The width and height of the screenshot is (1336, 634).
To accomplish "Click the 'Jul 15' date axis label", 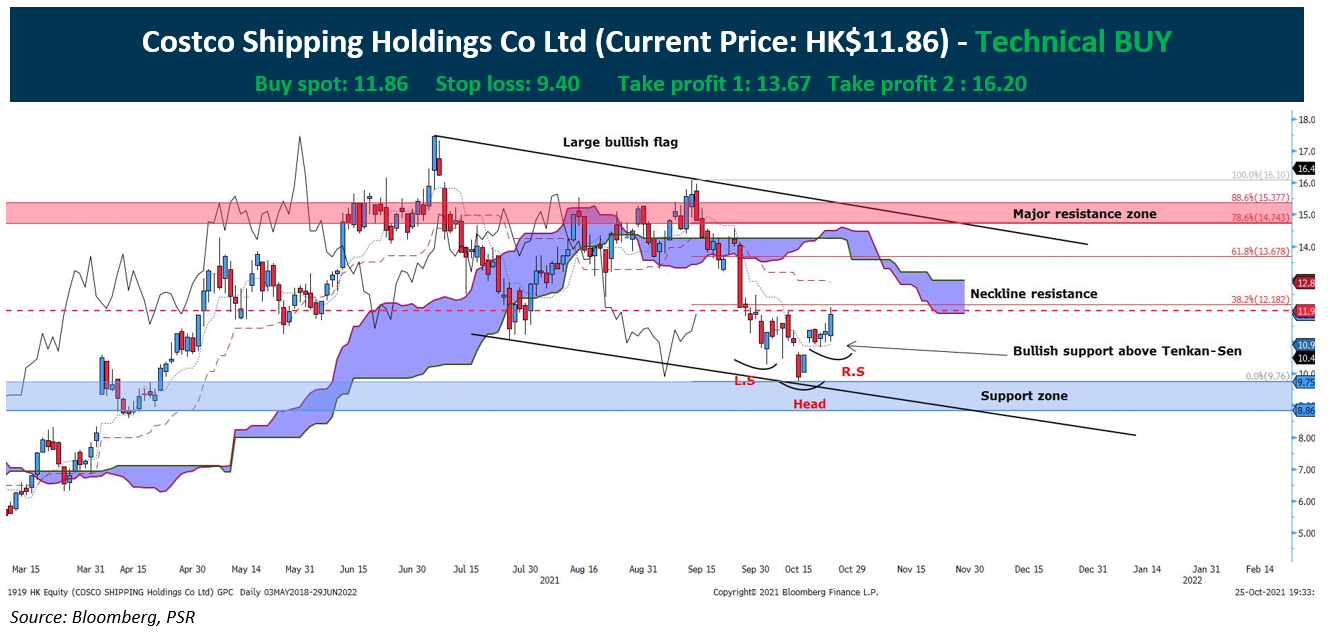I will coord(466,568).
